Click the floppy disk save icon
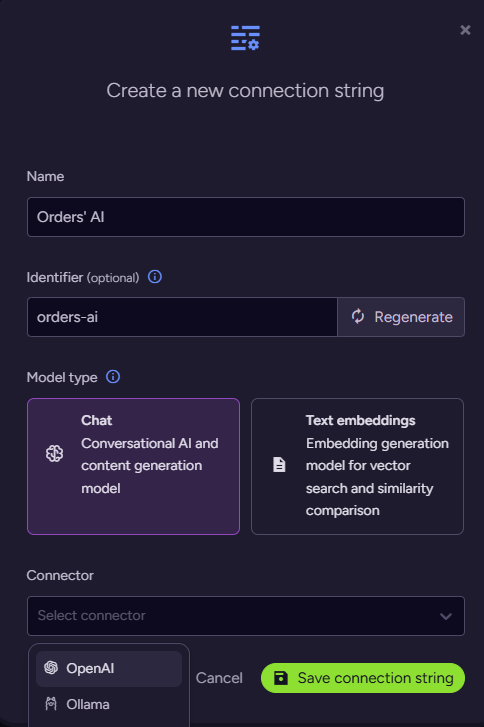 tap(280, 678)
